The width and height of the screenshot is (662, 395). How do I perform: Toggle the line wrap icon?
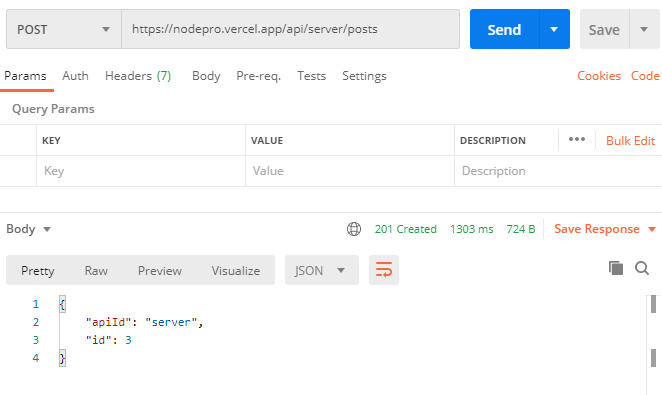(x=384, y=270)
